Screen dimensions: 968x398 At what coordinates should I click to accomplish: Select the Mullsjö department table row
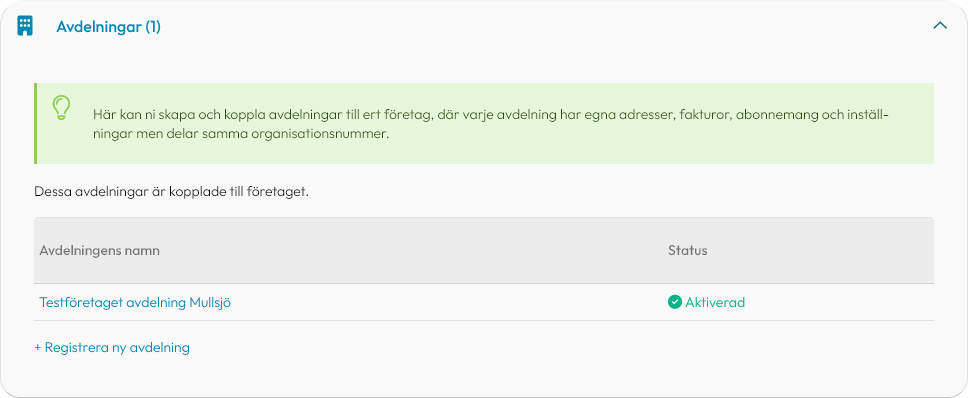pos(484,302)
